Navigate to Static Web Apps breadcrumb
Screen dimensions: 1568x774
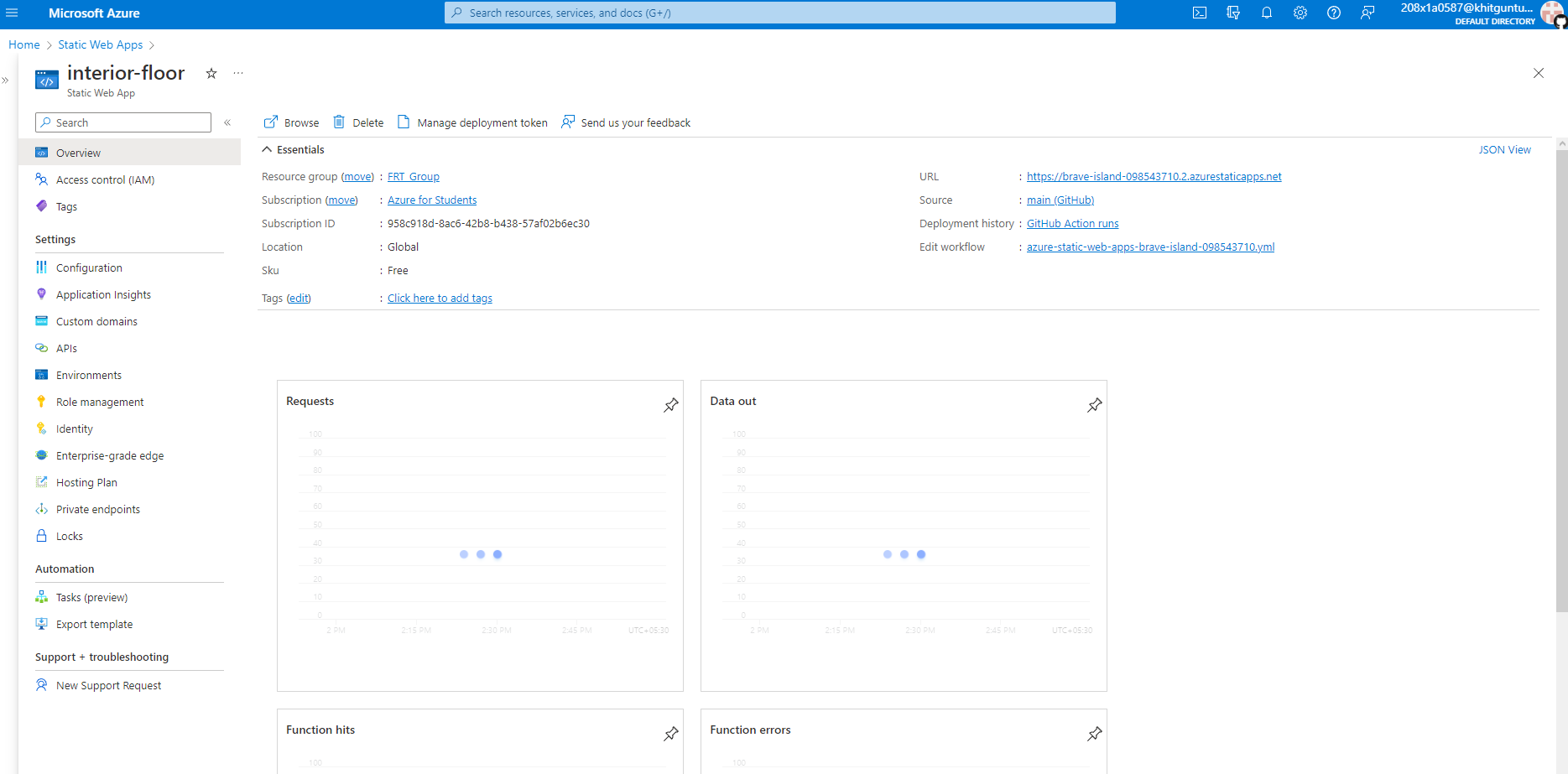(100, 44)
